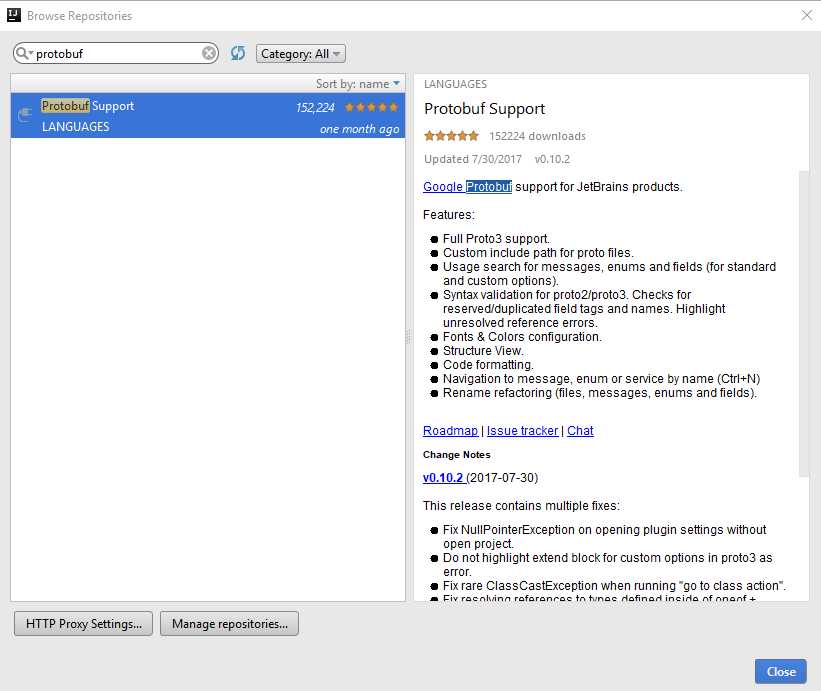821x691 pixels.
Task: Click the star rating in the details pane
Action: tap(451, 136)
